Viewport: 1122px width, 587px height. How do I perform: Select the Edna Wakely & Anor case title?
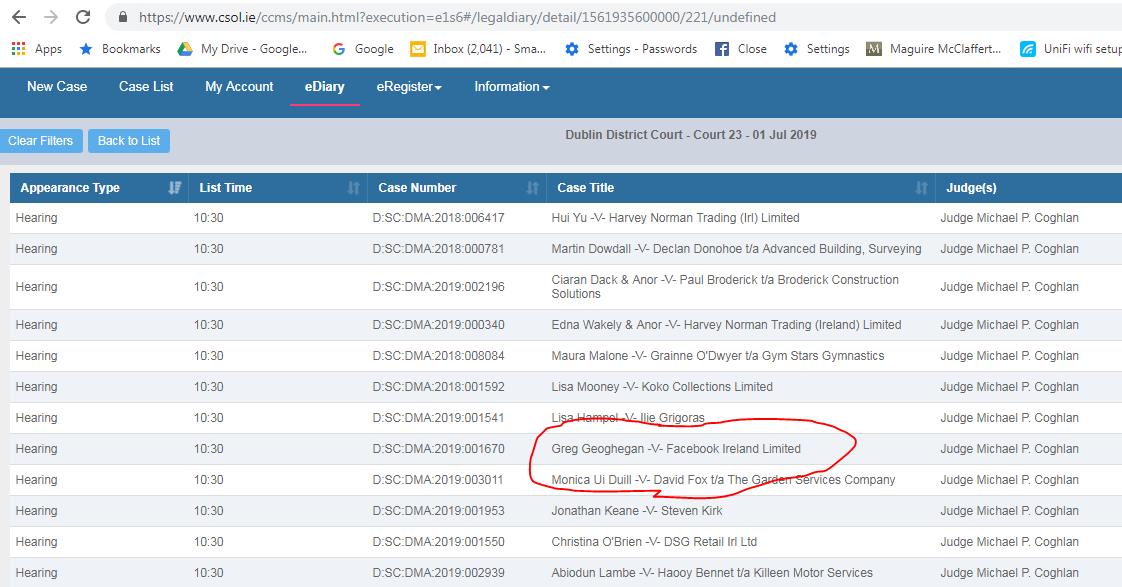[726, 324]
